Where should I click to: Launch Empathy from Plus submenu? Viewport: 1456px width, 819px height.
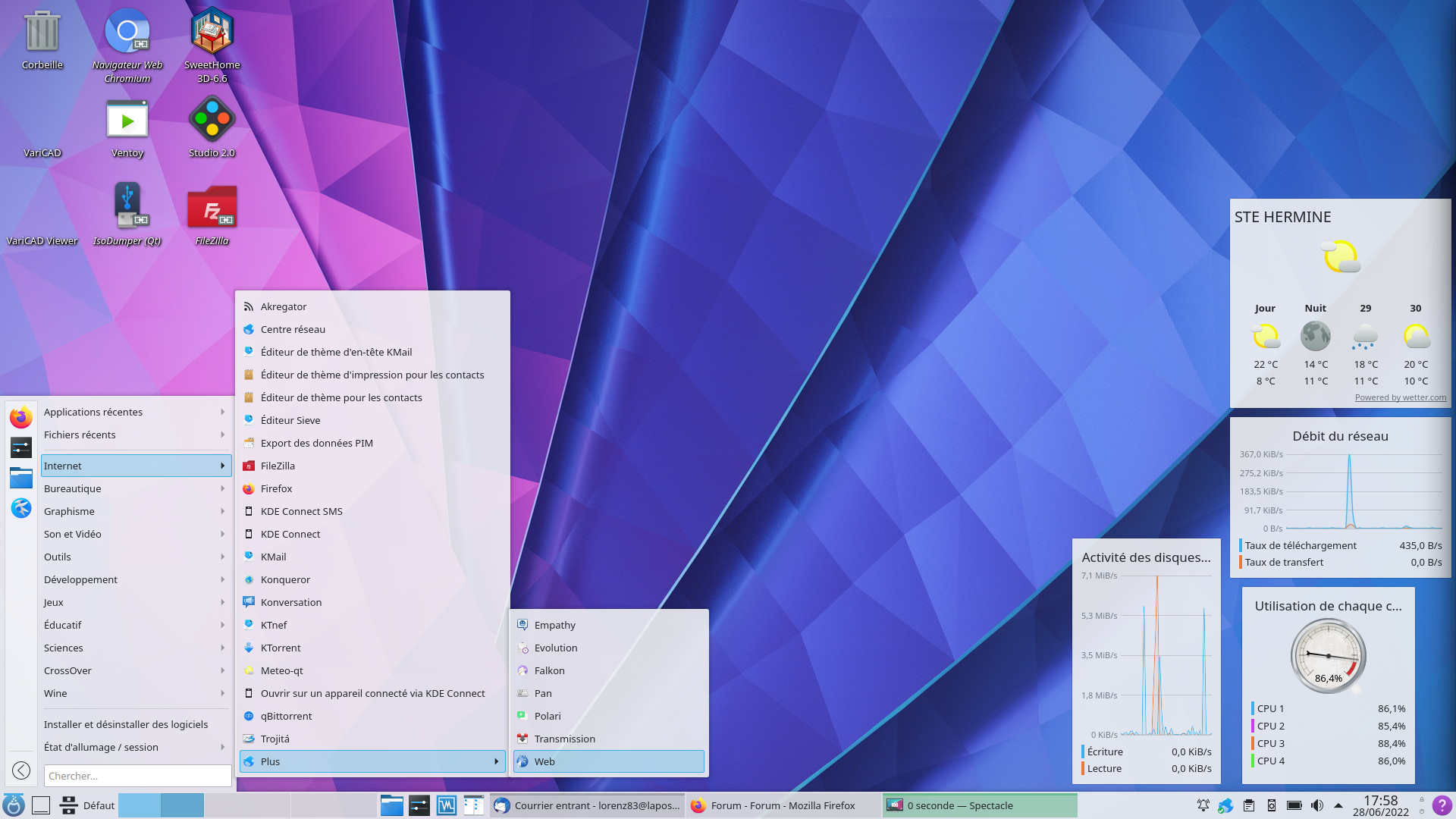(609, 625)
